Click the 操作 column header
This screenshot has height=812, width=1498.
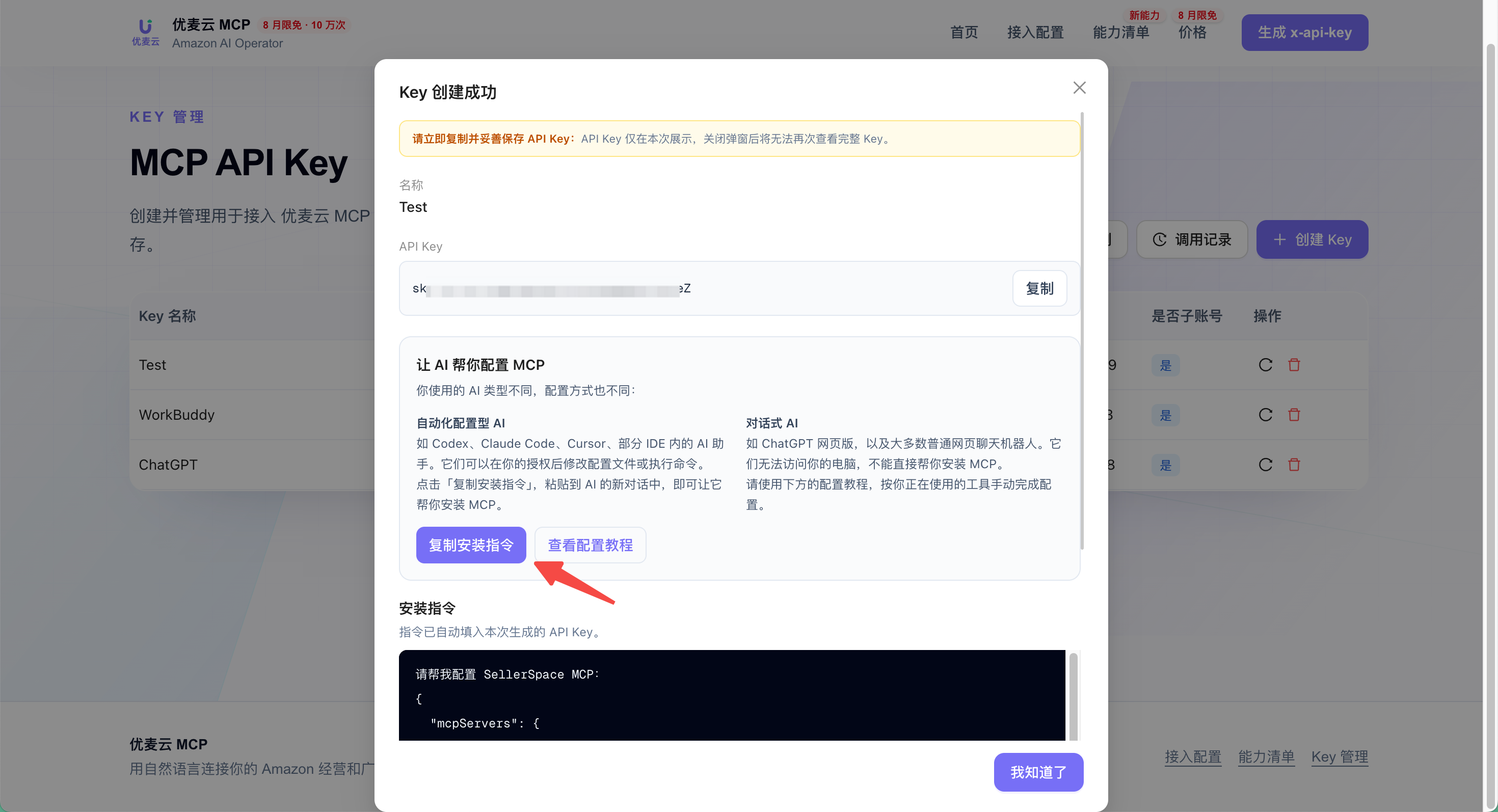click(1268, 316)
